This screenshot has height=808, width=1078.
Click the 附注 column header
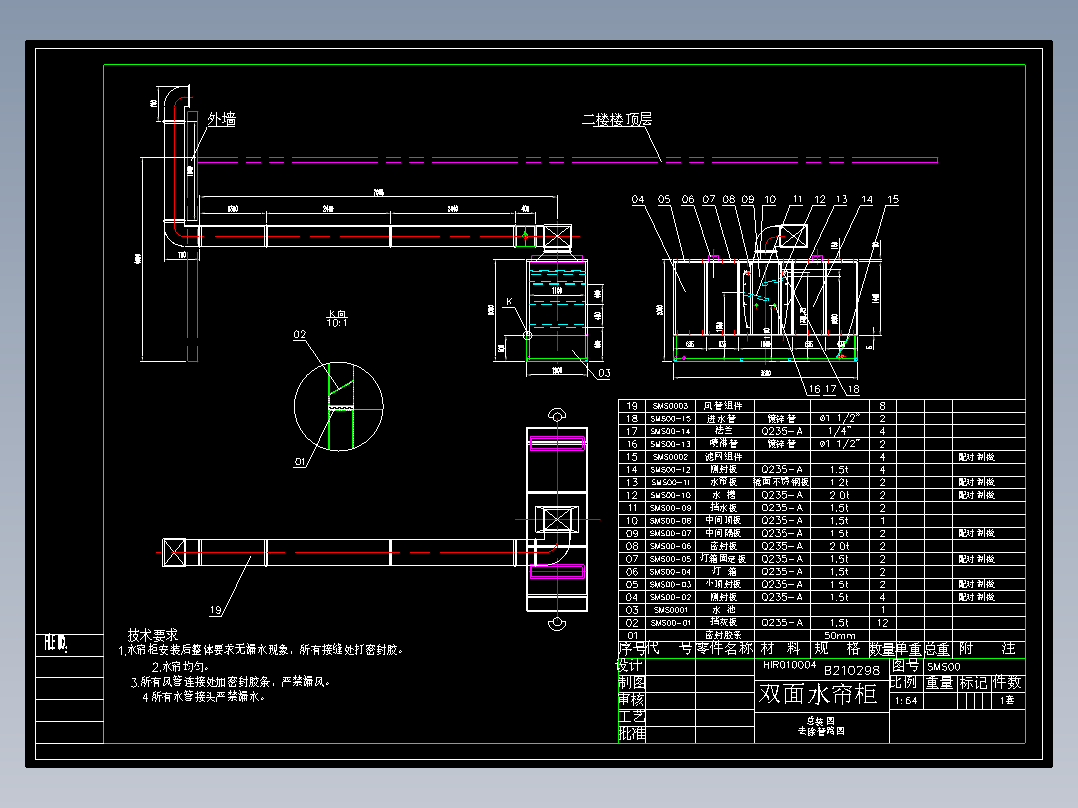pyautogui.click(x=987, y=648)
